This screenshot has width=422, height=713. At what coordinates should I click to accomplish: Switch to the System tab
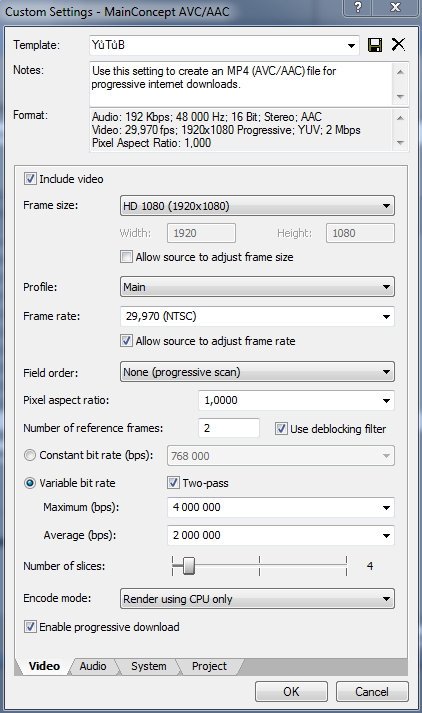pos(149,666)
